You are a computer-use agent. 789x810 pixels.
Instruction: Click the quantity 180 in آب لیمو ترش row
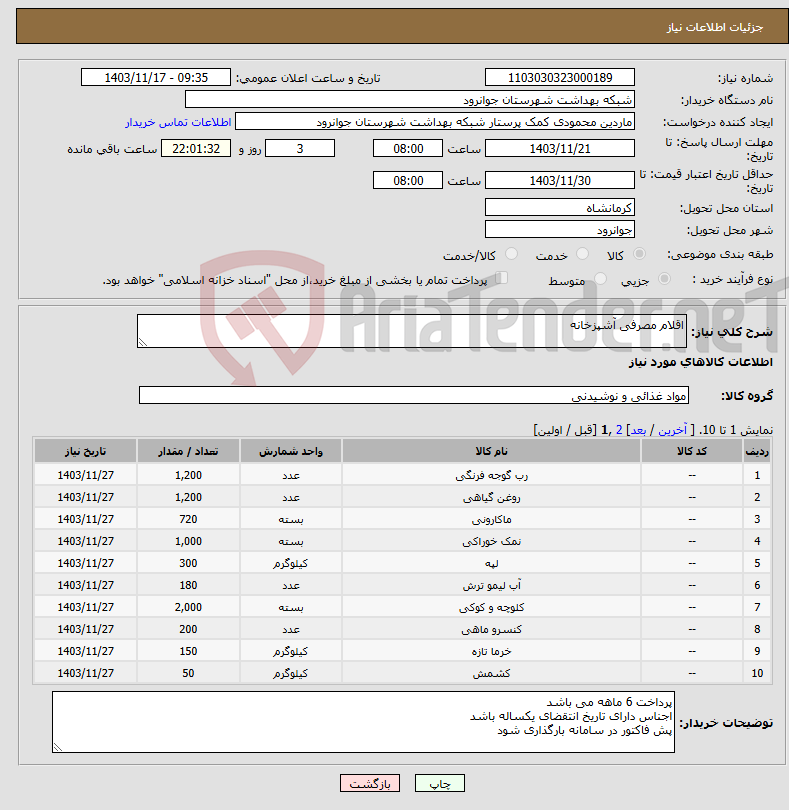[x=188, y=585]
